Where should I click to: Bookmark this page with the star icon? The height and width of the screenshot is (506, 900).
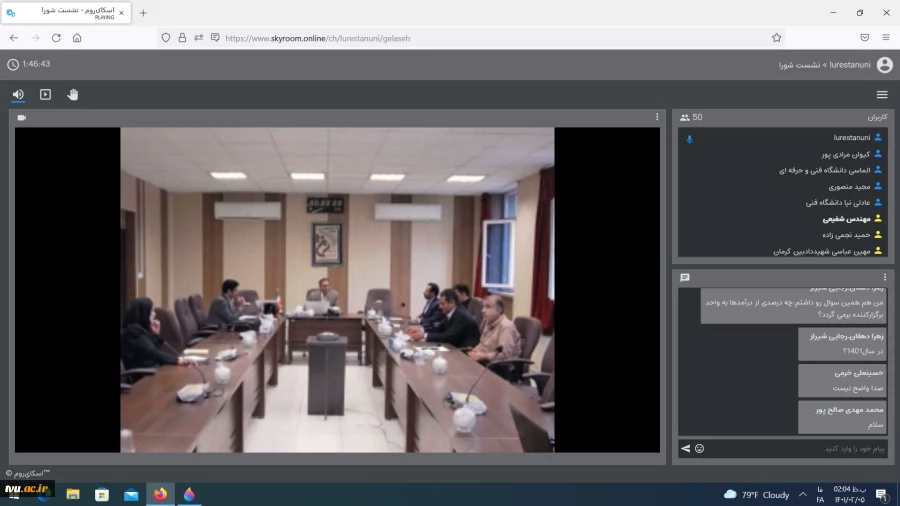[777, 38]
